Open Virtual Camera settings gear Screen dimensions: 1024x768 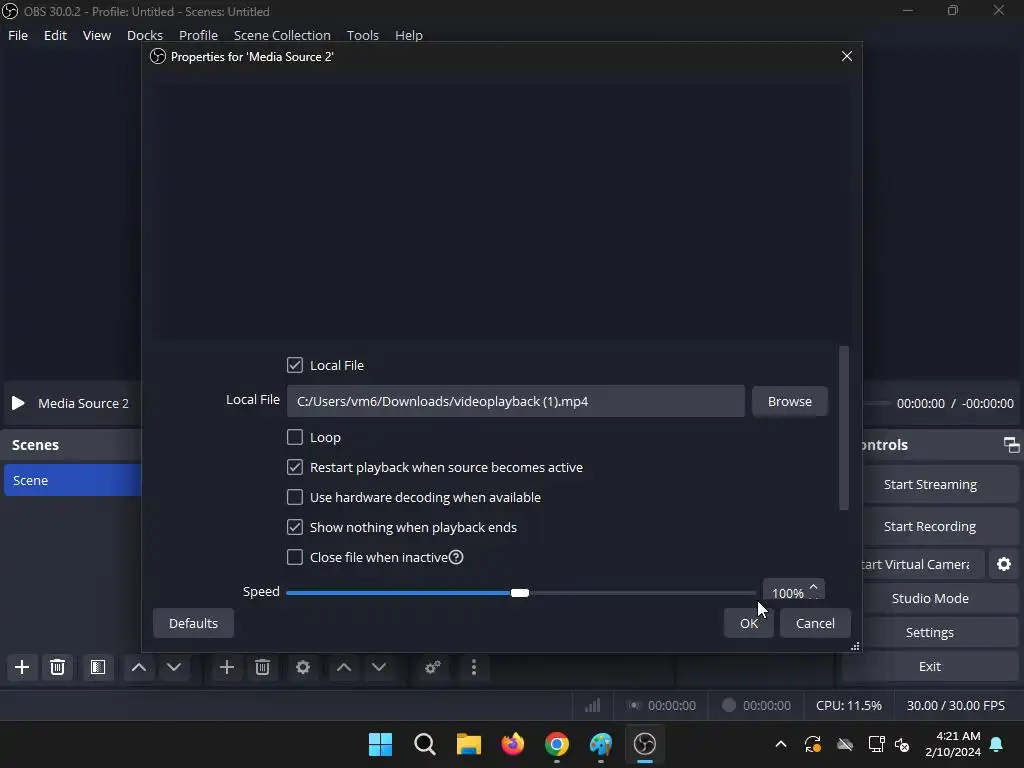click(1004, 564)
